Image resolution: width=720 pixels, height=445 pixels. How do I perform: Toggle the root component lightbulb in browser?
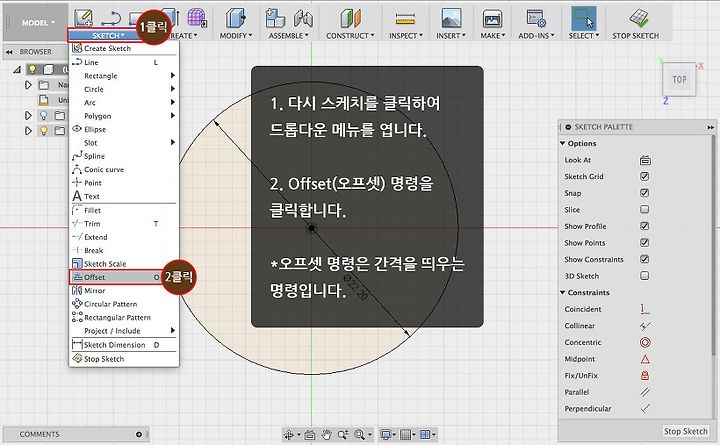pyautogui.click(x=32, y=69)
